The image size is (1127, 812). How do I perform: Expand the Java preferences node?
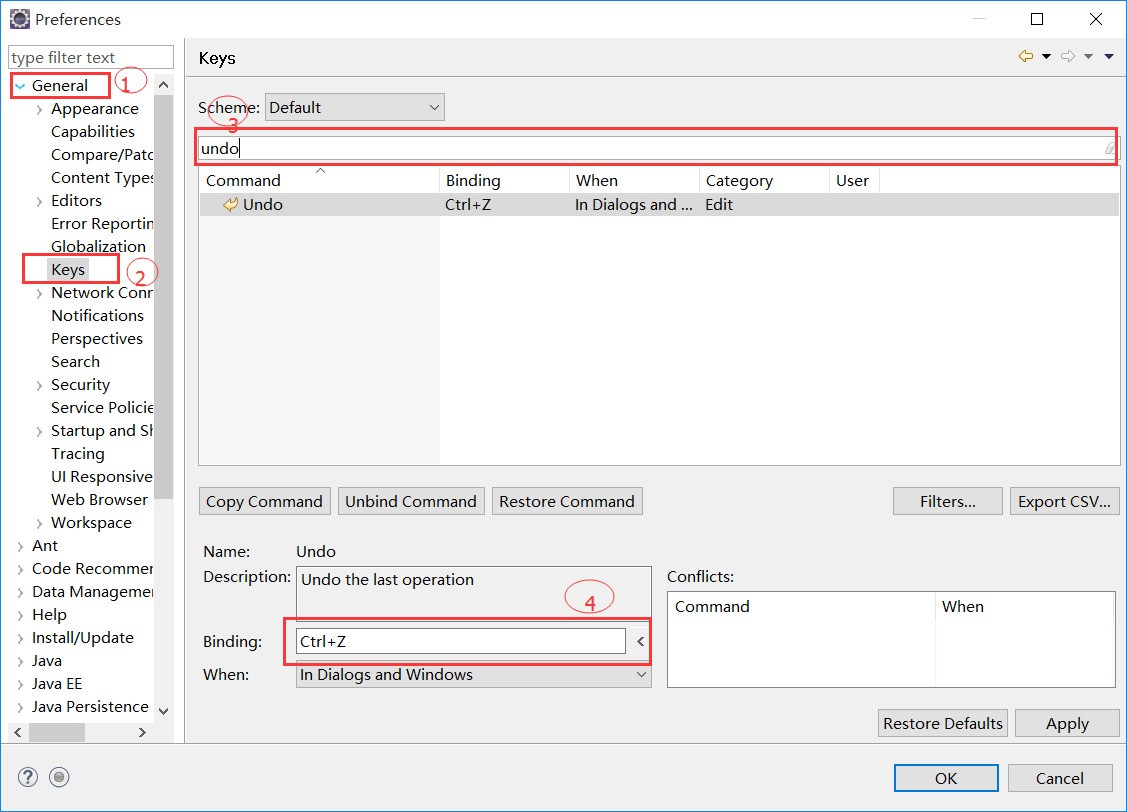point(21,661)
